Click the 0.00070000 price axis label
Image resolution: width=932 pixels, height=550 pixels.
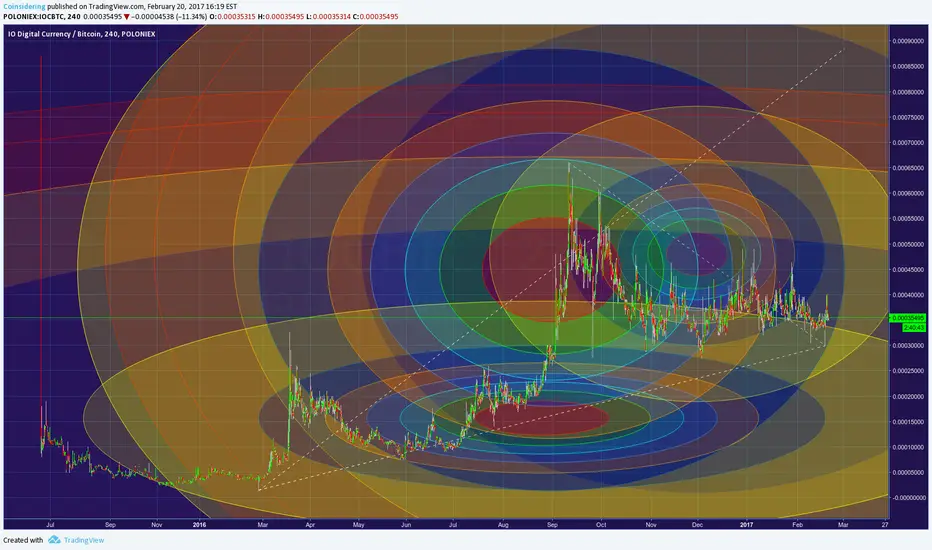point(908,143)
